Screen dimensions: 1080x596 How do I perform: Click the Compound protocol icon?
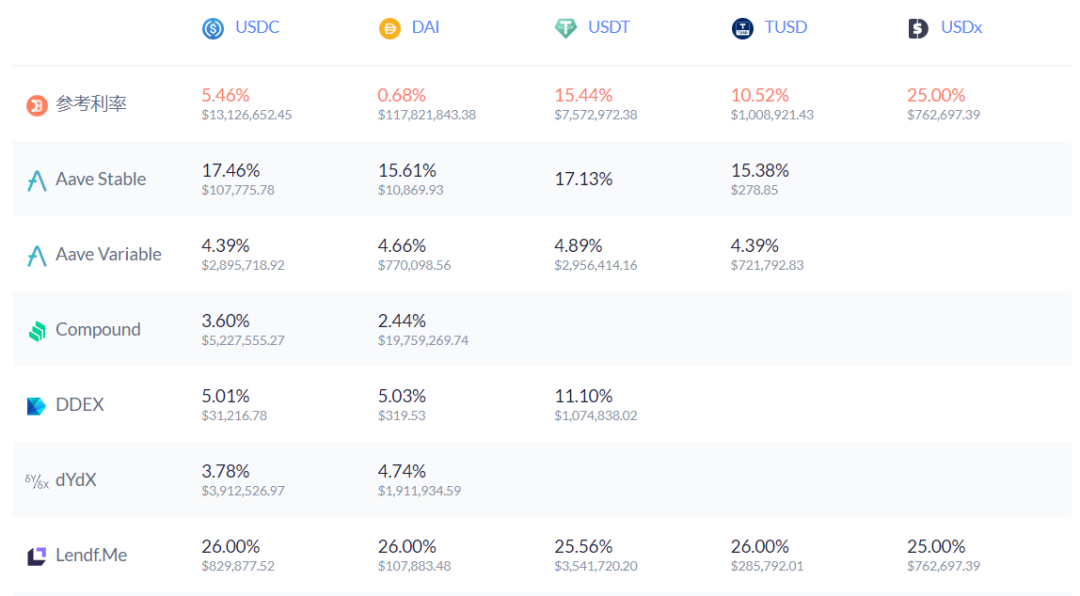pos(38,329)
